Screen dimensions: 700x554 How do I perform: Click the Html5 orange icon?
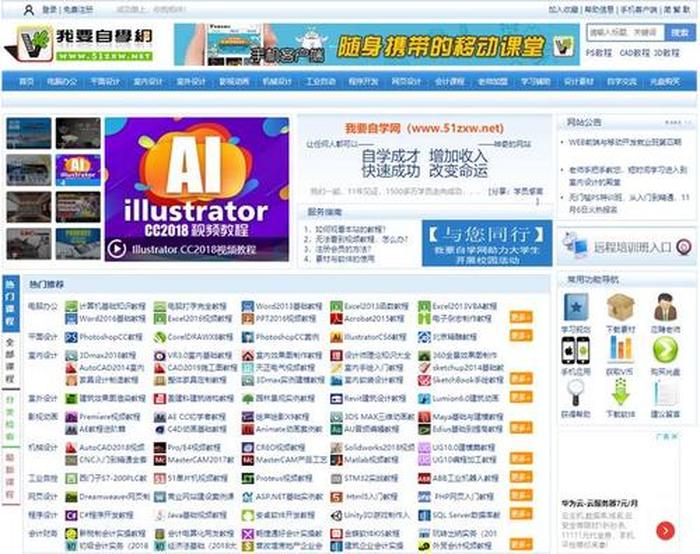tap(336, 496)
